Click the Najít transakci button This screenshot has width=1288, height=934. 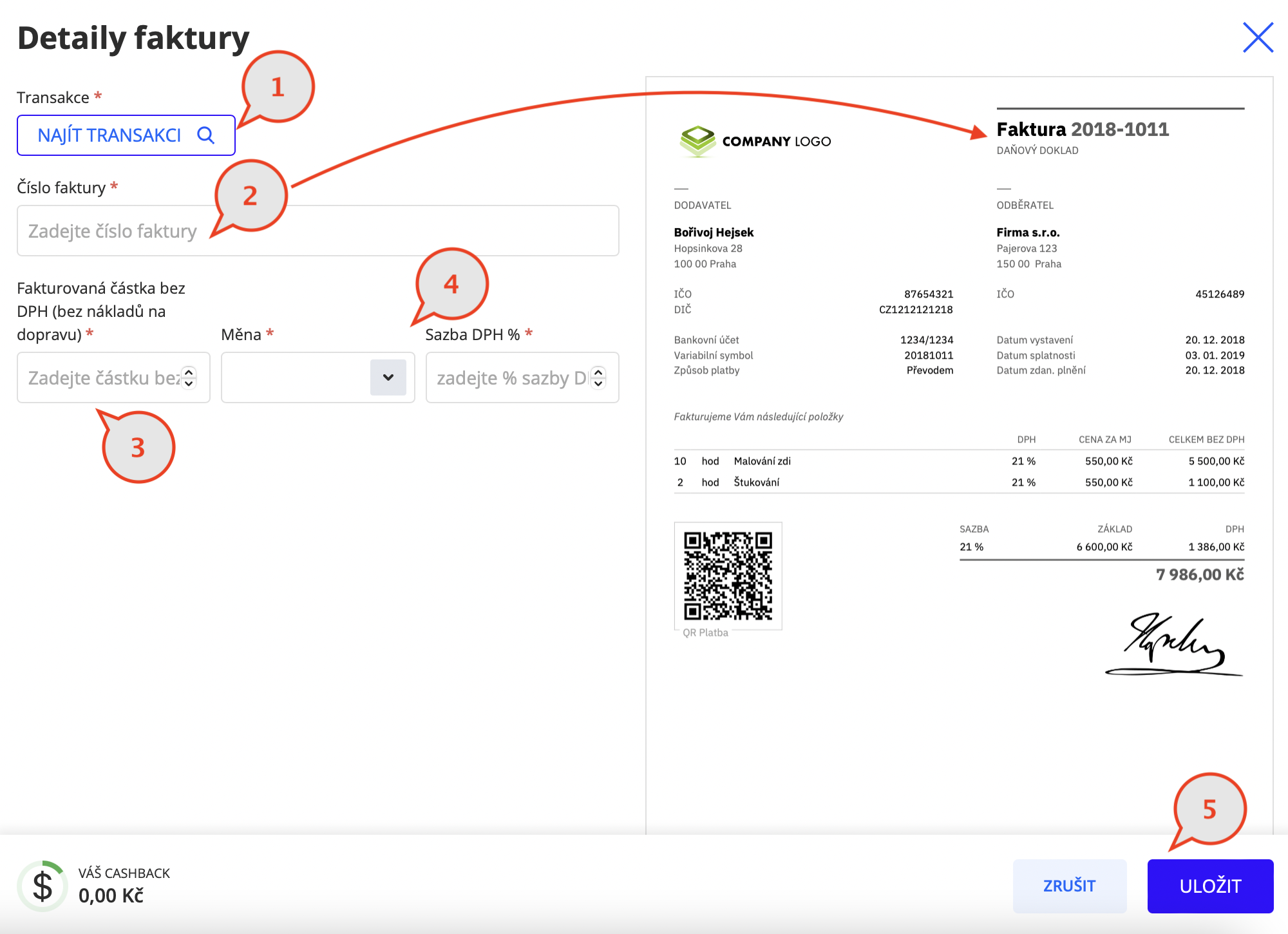[126, 135]
